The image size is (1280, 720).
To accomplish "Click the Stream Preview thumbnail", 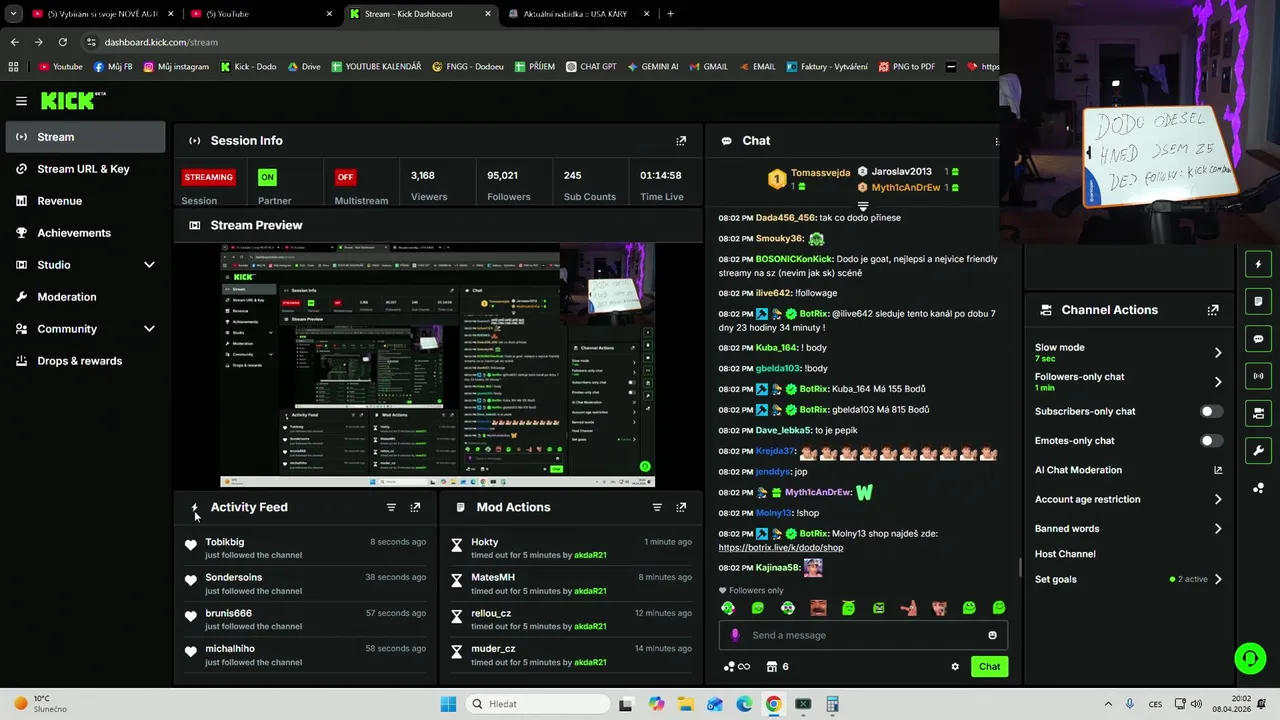I will [x=438, y=365].
